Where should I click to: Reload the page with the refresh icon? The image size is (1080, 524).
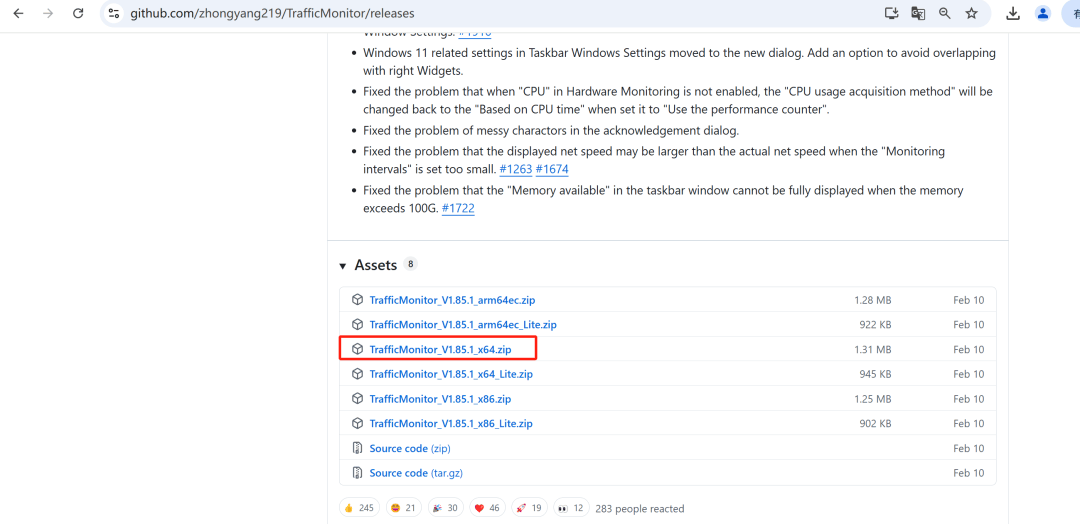78,14
